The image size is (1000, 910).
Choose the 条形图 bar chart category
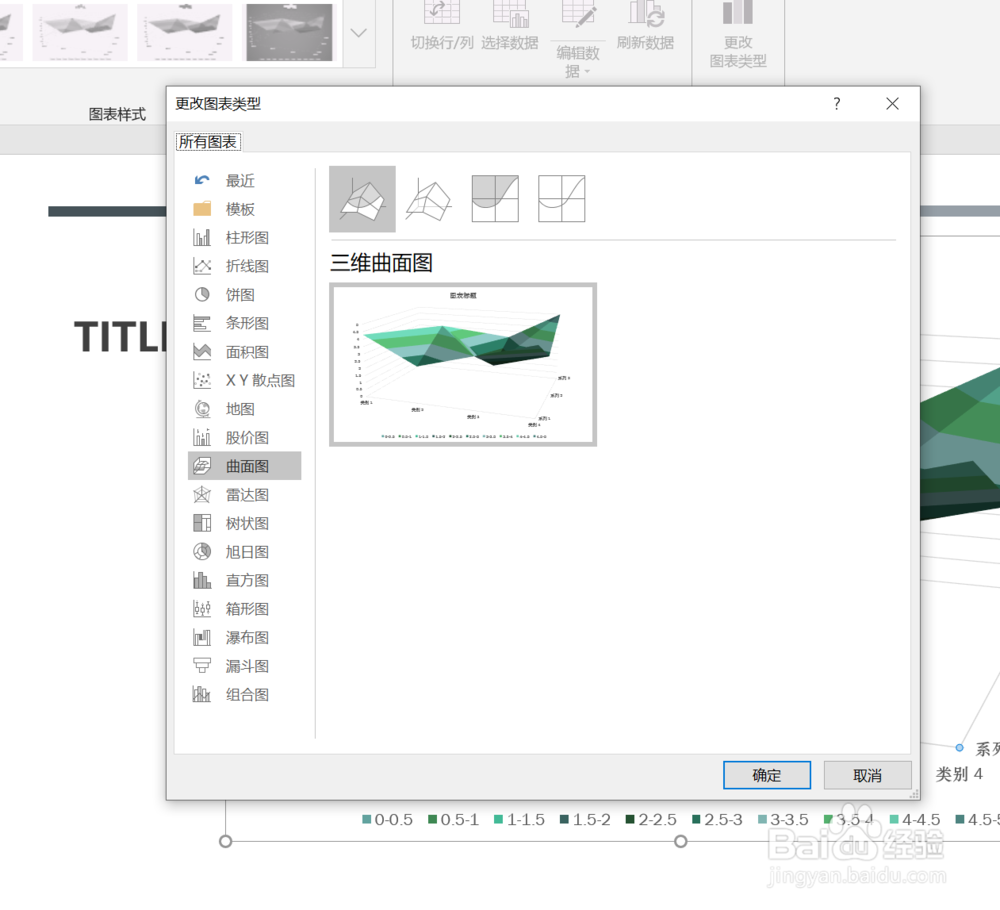(244, 323)
